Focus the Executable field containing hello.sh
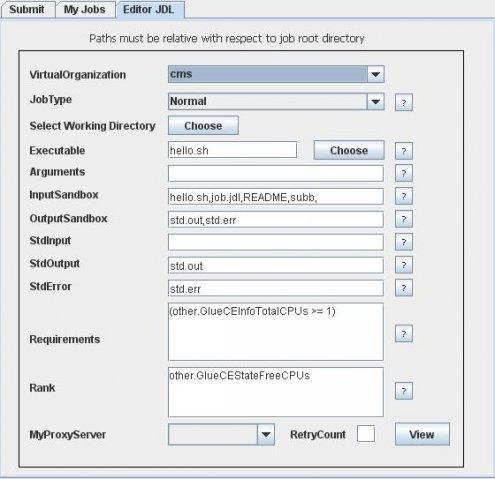This screenshot has height=479, width=495. 233,150
